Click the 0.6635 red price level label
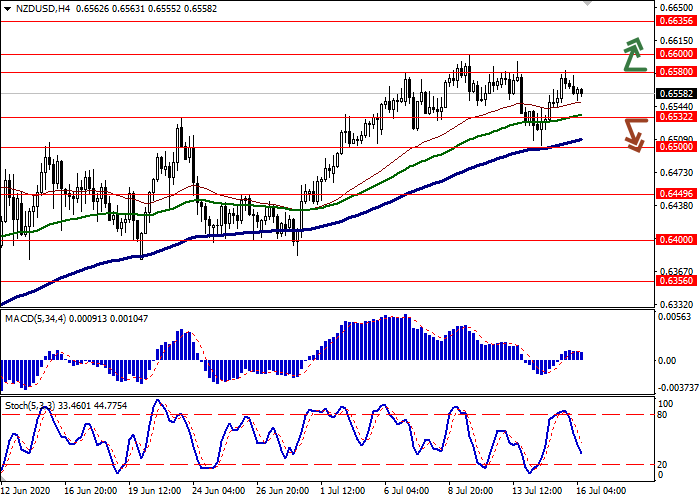The width and height of the screenshot is (700, 500). 676,20
